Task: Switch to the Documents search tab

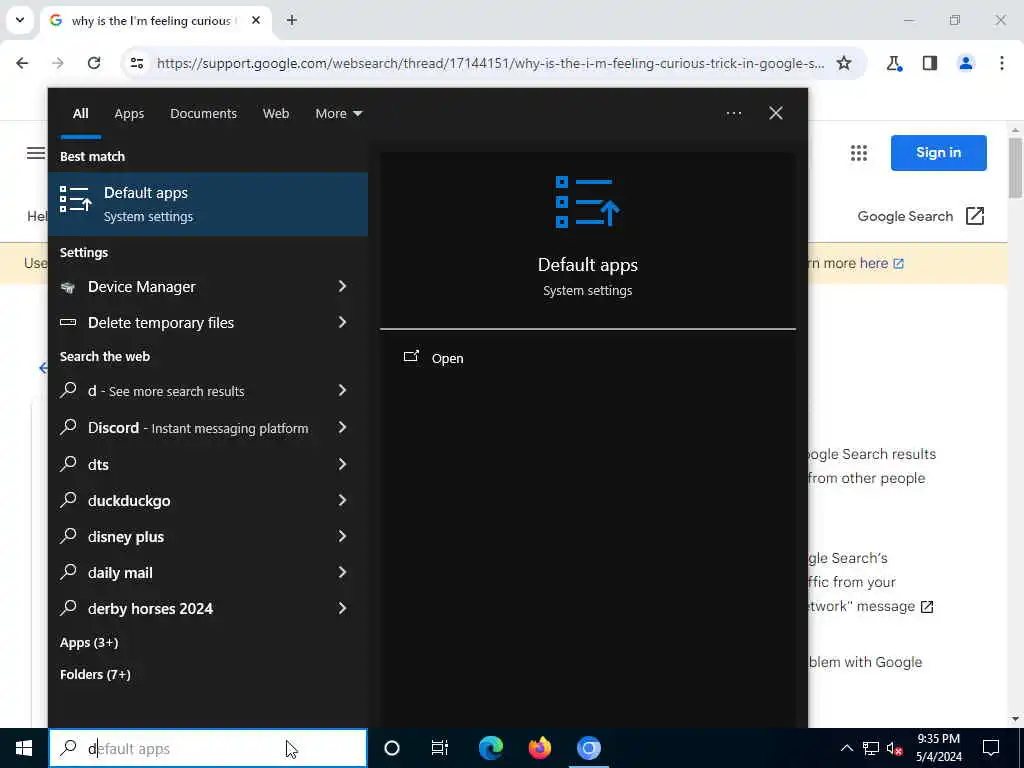Action: [x=203, y=114]
